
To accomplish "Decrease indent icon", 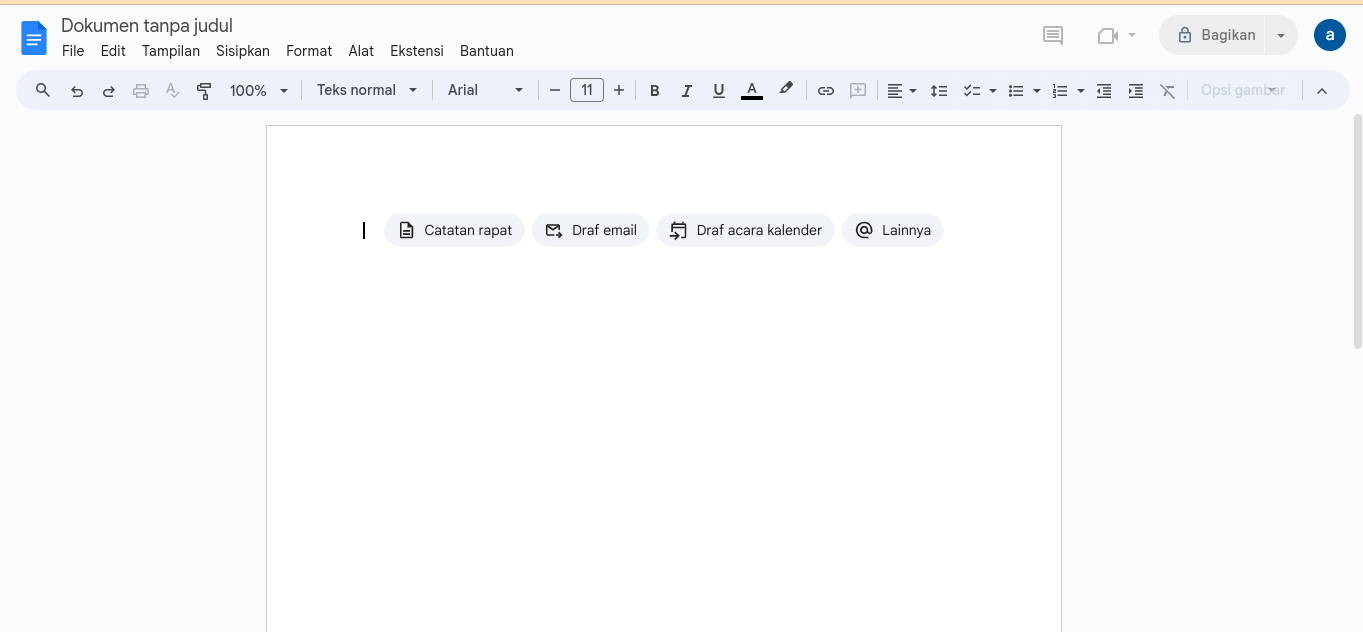I will (1104, 91).
